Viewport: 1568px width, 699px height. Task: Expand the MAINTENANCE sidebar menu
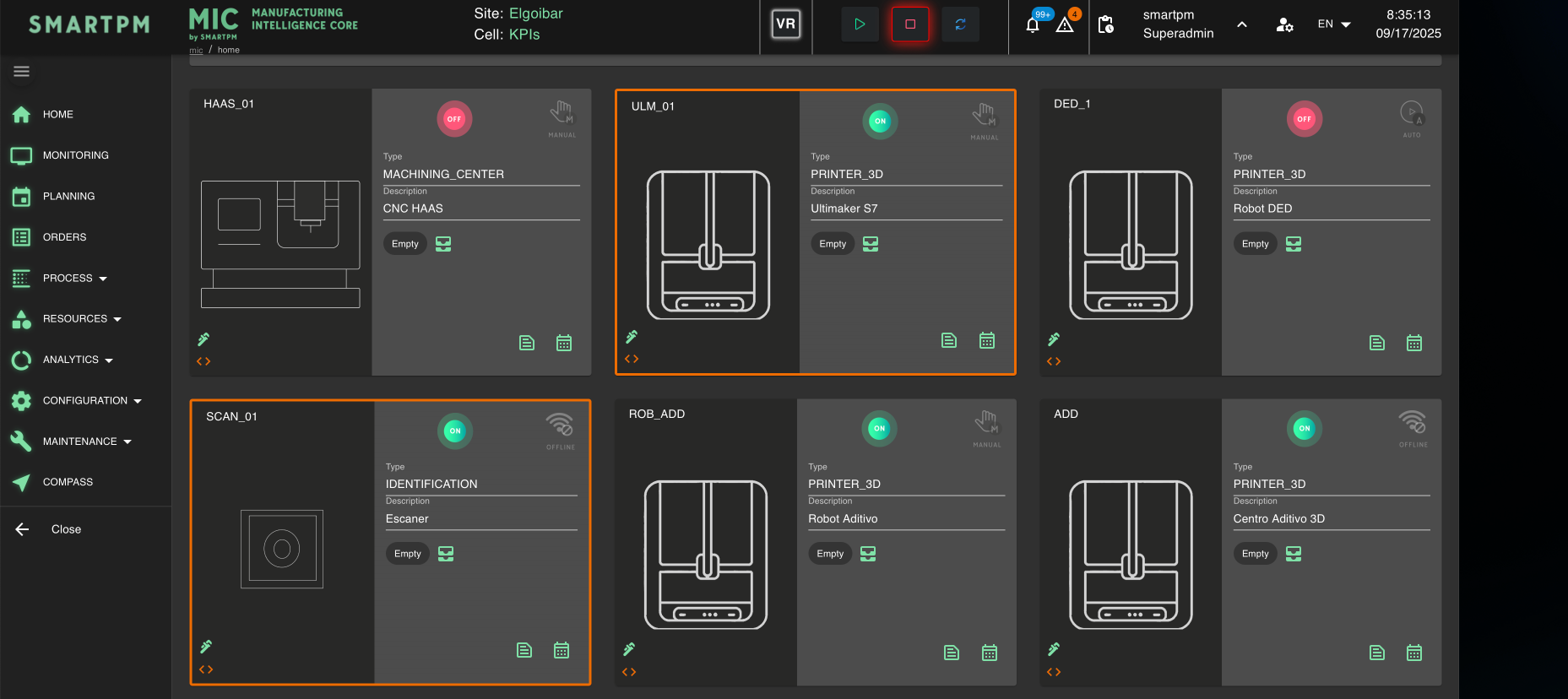click(85, 442)
